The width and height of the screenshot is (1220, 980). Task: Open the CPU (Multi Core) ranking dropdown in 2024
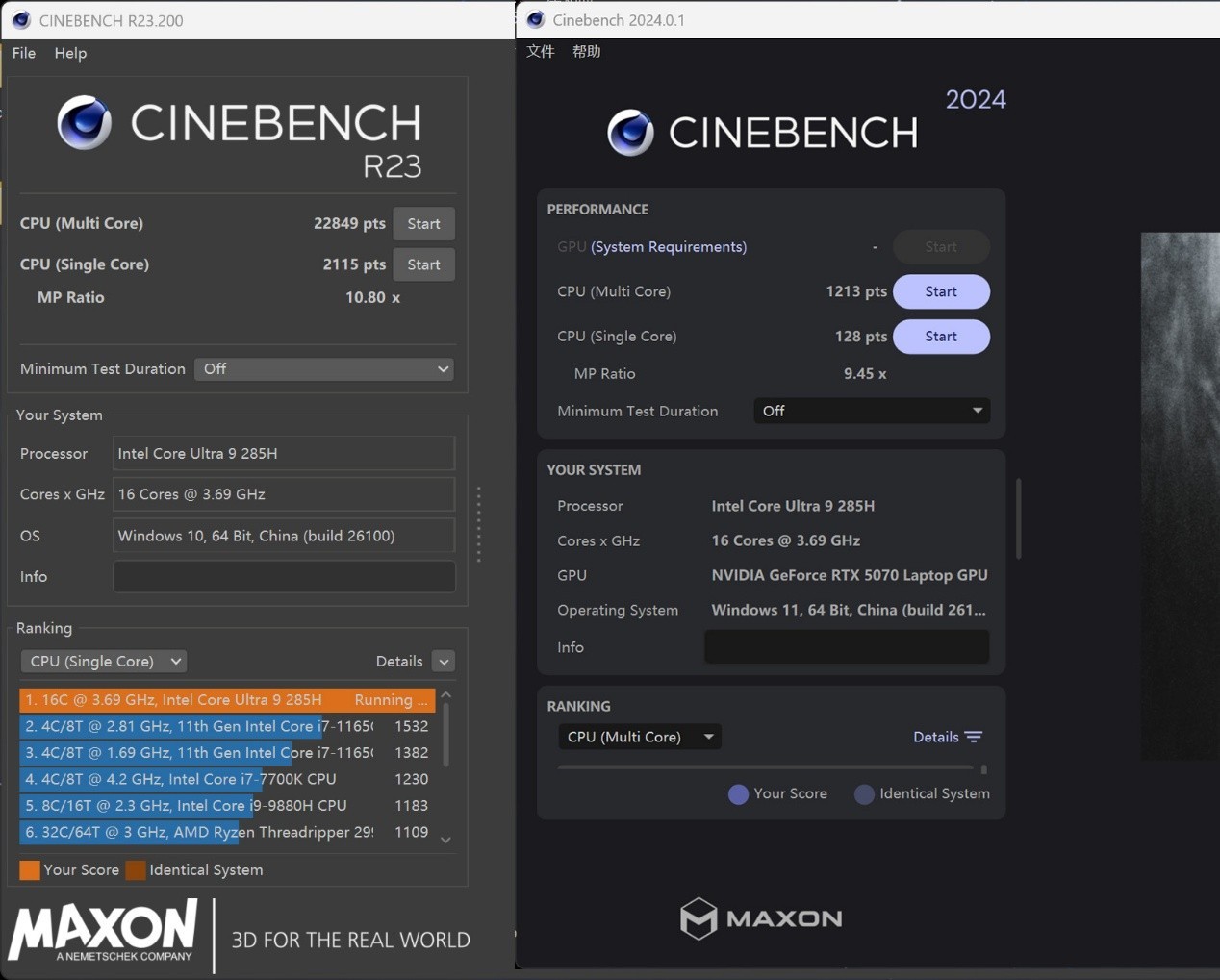coord(640,737)
